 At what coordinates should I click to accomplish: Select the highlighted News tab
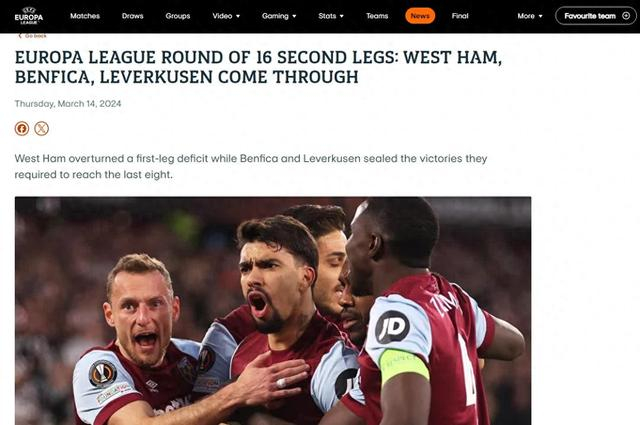click(420, 16)
